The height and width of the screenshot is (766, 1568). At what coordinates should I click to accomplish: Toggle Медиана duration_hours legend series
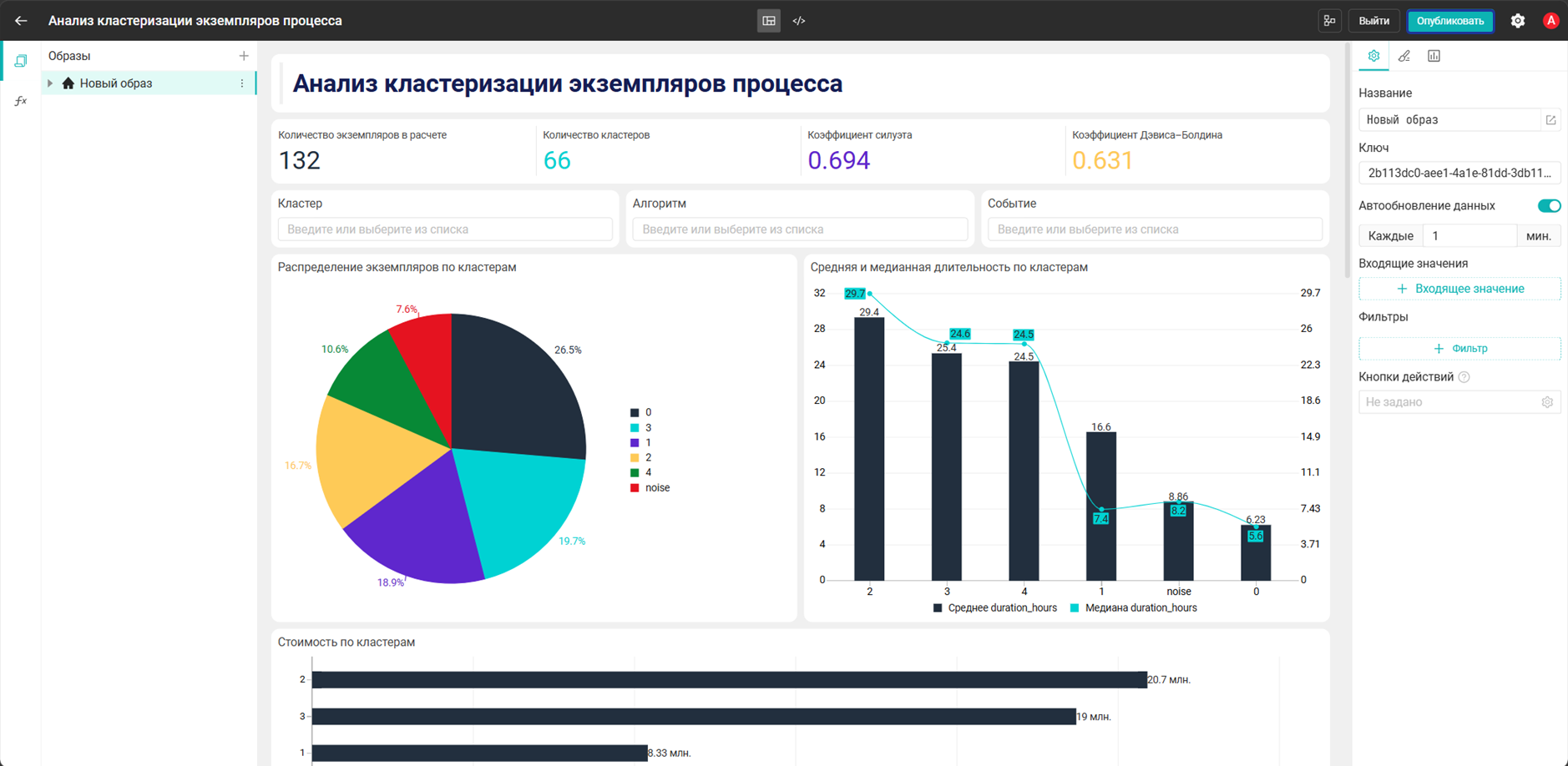coord(1133,608)
